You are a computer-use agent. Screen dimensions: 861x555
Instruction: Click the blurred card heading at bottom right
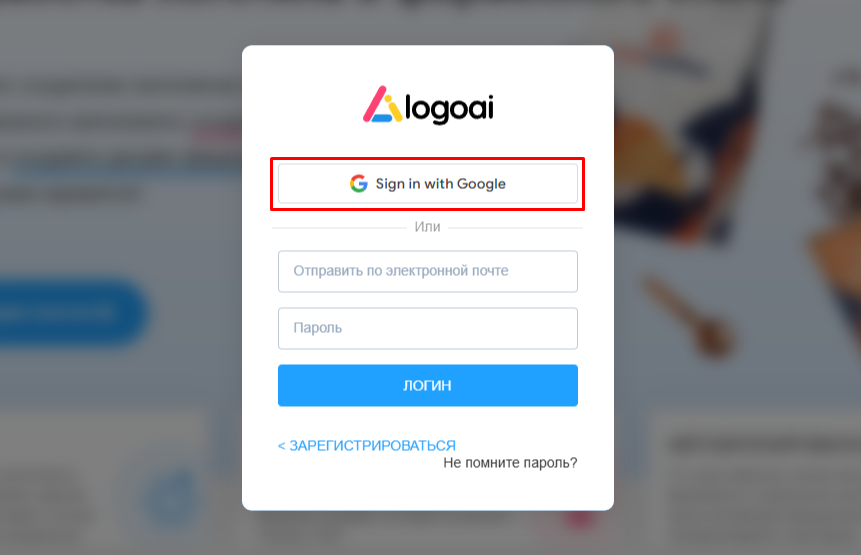tap(763, 444)
